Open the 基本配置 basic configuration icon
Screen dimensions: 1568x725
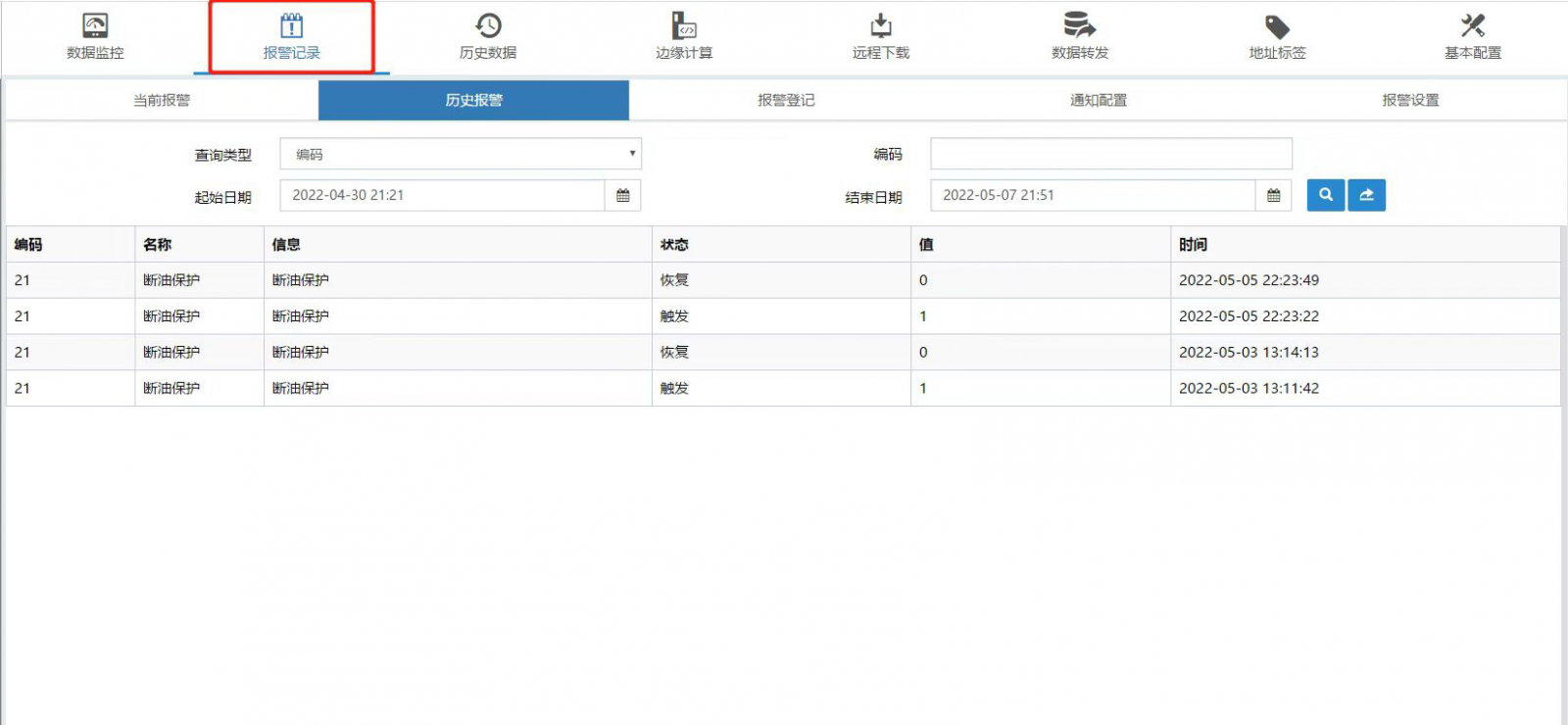[1473, 26]
